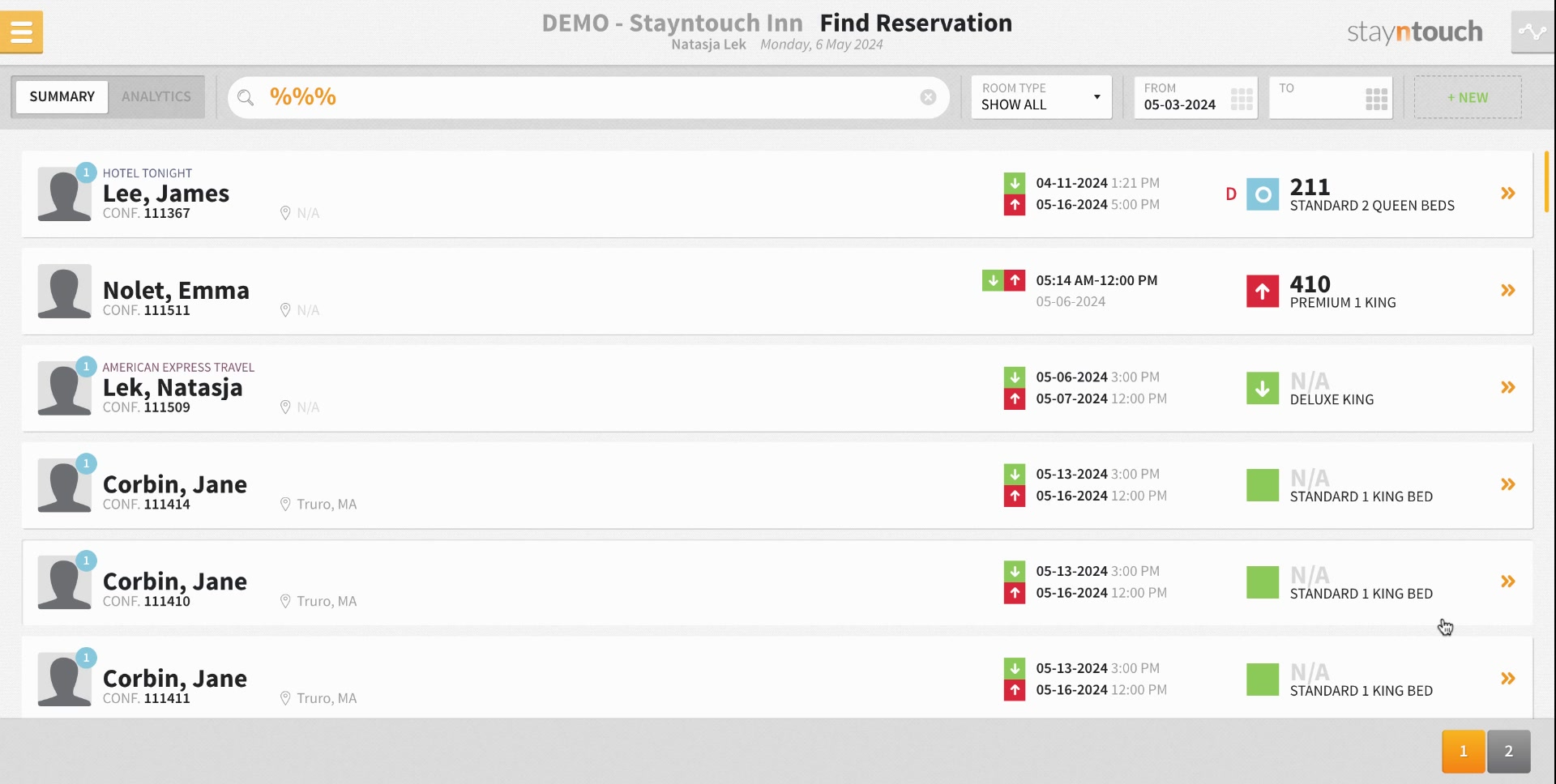Screen dimensions: 1556x784
Task: Open Corbin, Jane 111410 details arrow
Action: click(1507, 582)
